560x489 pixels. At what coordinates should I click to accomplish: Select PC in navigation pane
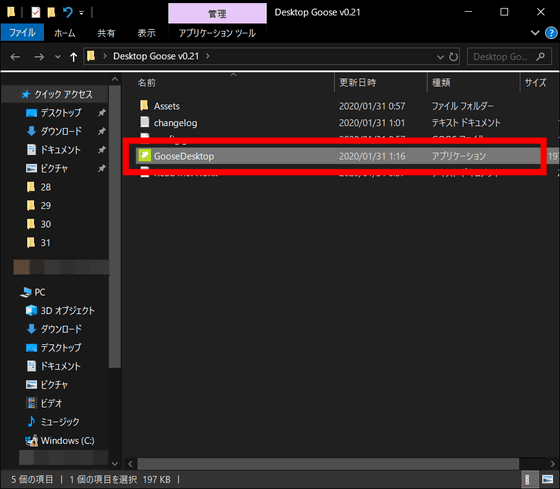[33, 292]
